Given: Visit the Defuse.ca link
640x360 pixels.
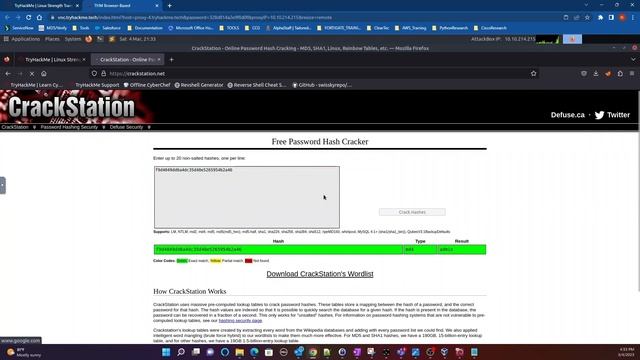Looking at the screenshot, I should (x=567, y=115).
